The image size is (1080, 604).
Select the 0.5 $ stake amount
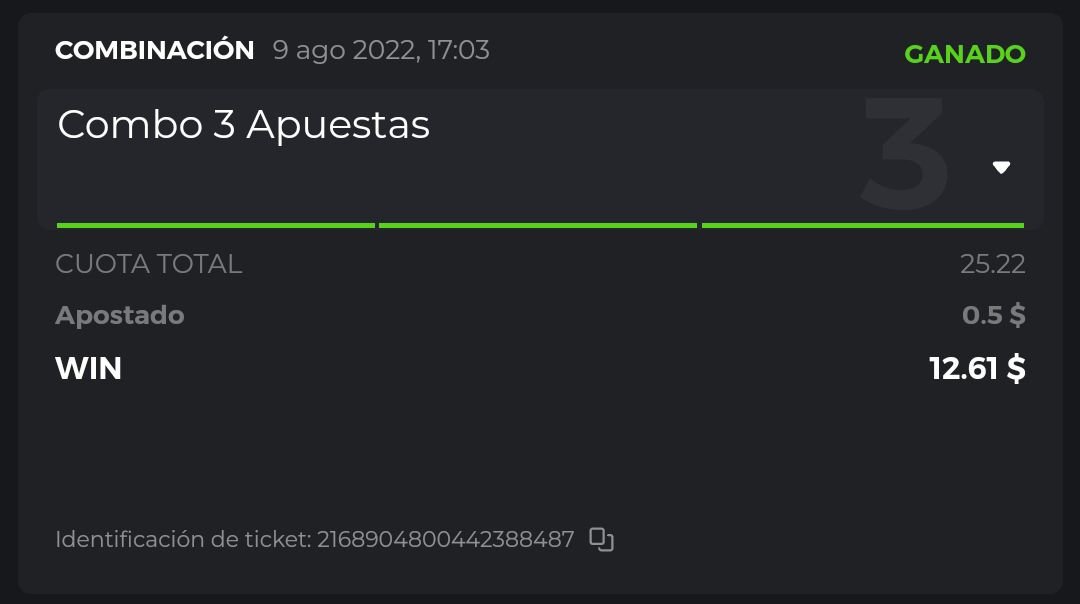[x=993, y=315]
